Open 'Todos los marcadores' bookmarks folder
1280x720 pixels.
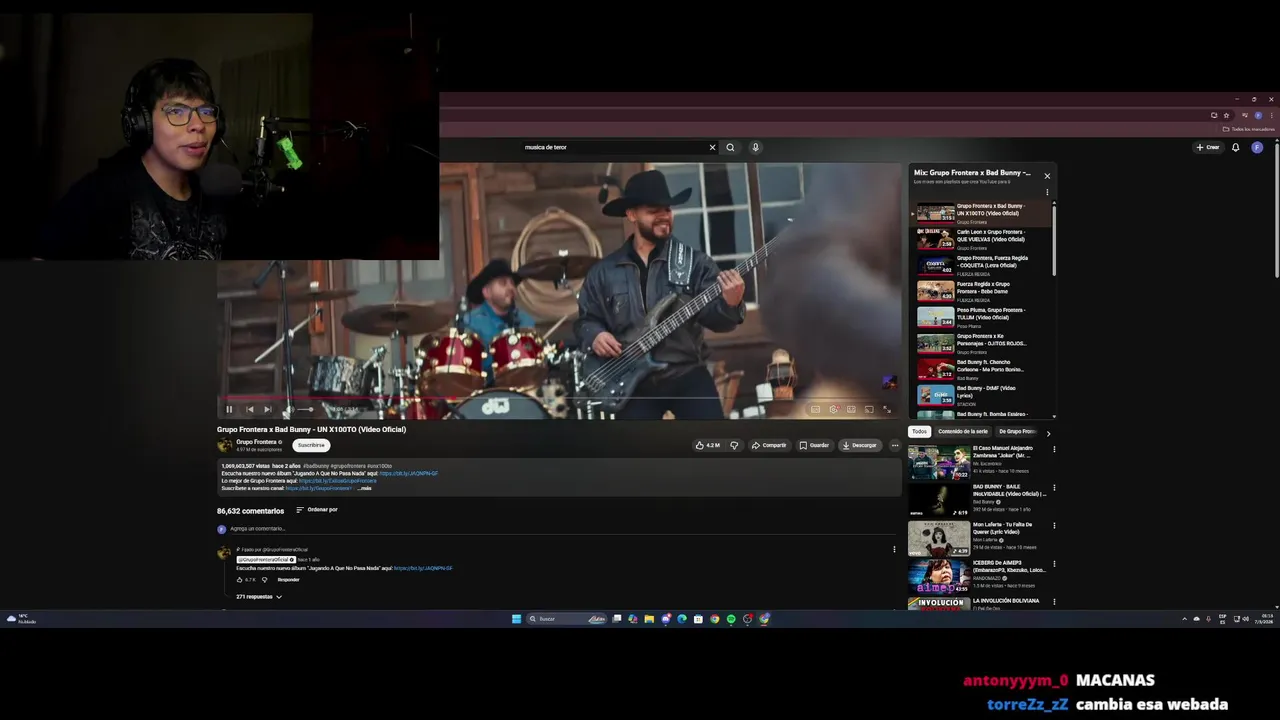click(x=1249, y=129)
